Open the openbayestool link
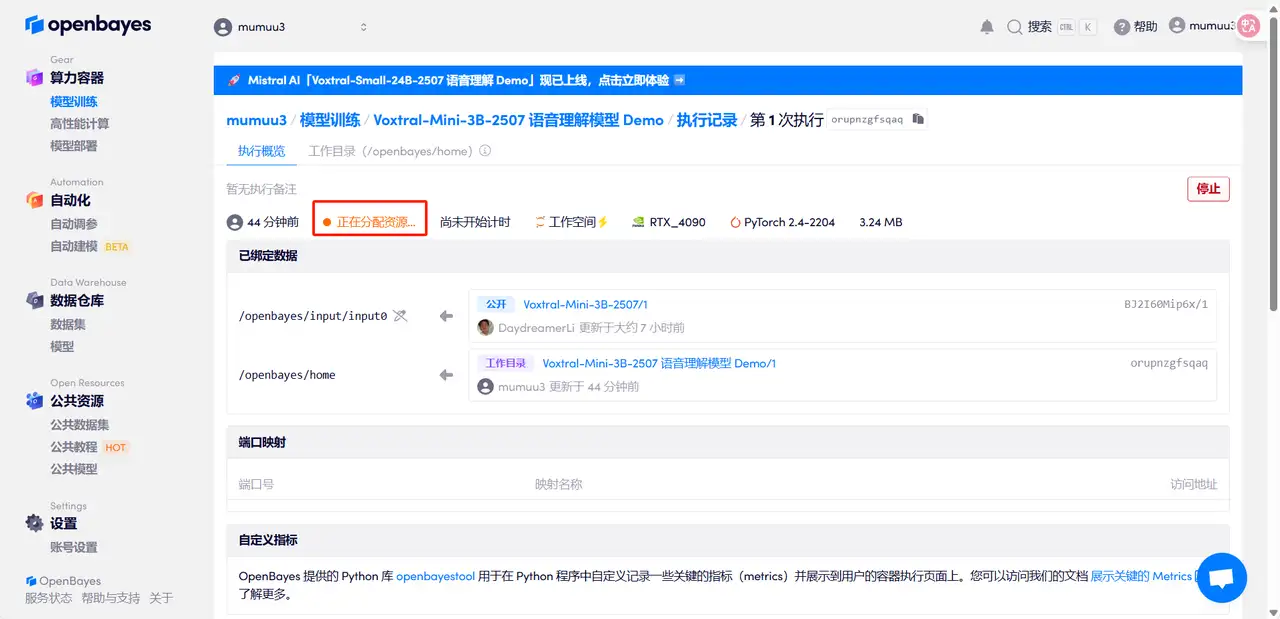Viewport: 1280px width, 619px height. [435, 576]
